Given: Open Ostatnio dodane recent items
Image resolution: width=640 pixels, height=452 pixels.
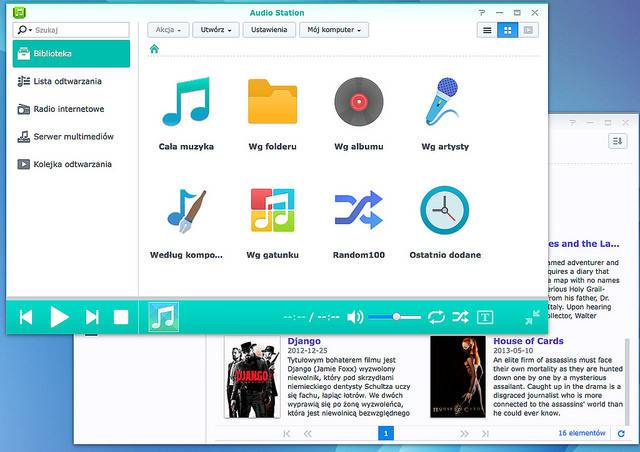Looking at the screenshot, I should (445, 221).
